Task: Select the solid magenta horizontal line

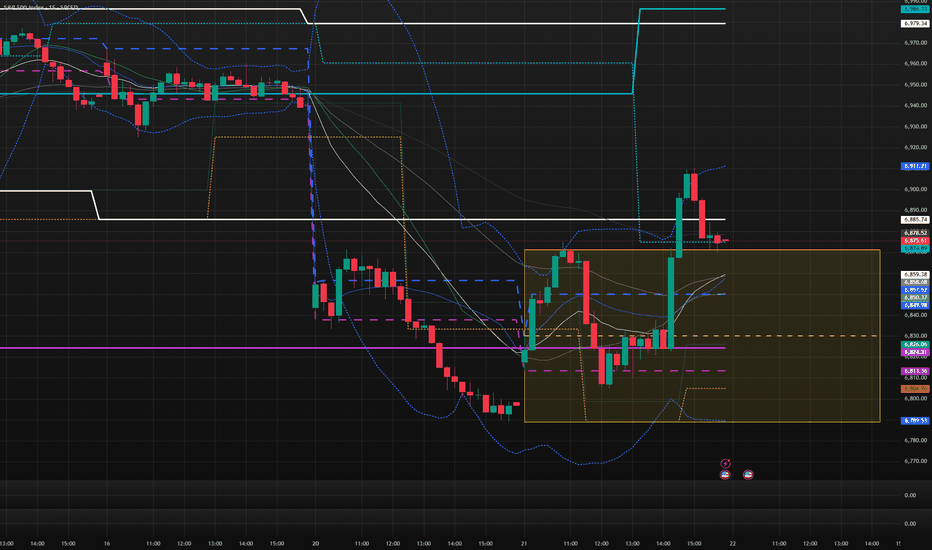Action: pyautogui.click(x=363, y=348)
